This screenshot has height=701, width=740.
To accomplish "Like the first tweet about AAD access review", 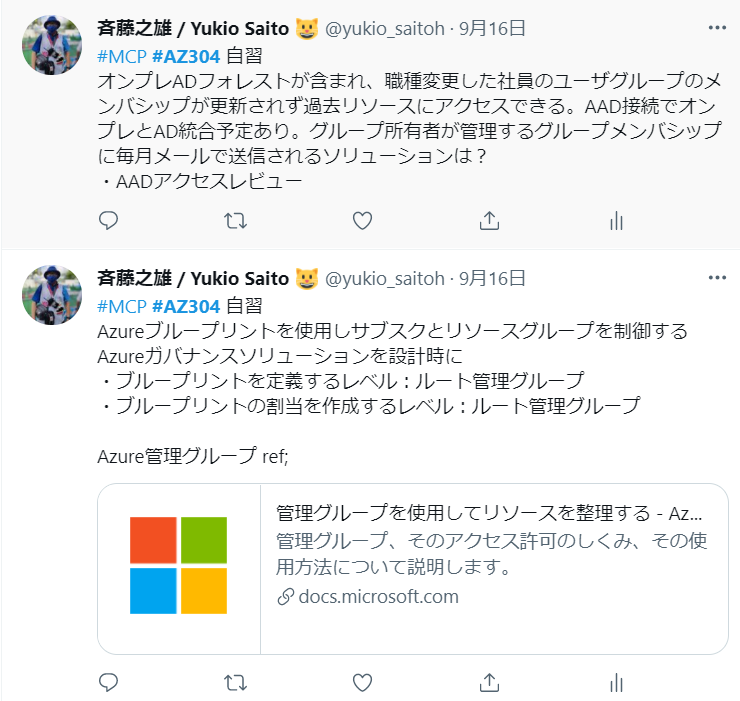I will tap(362, 220).
